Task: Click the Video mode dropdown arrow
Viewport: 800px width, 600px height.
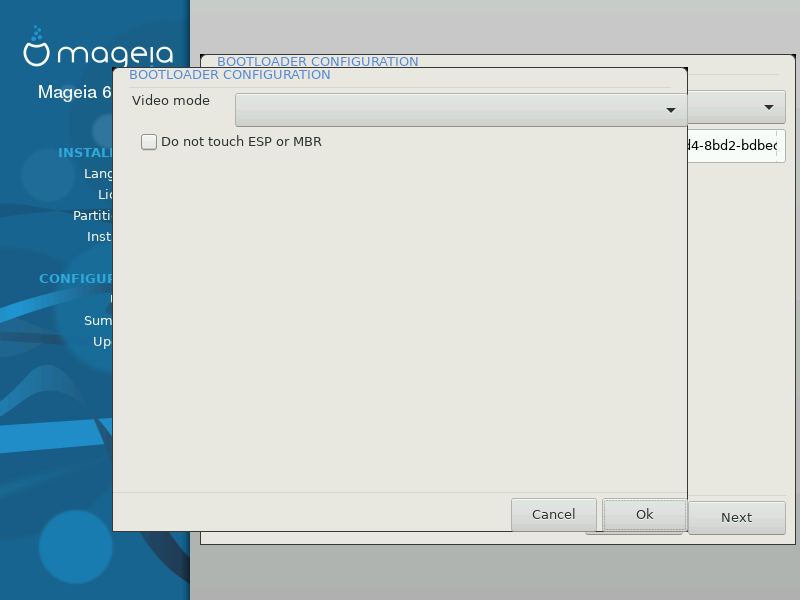Action: [671, 110]
